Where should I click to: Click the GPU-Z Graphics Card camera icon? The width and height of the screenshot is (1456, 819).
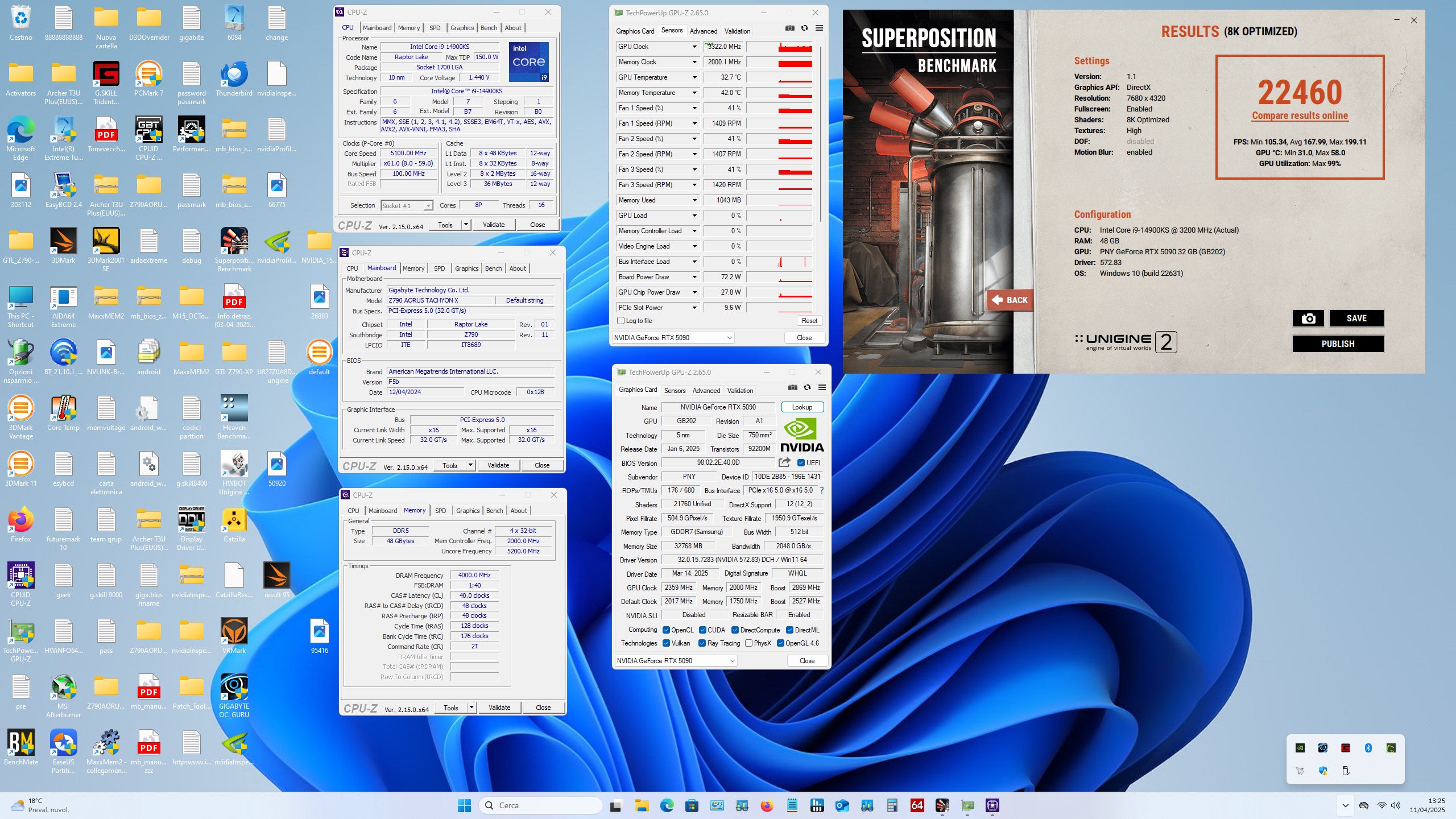click(793, 387)
